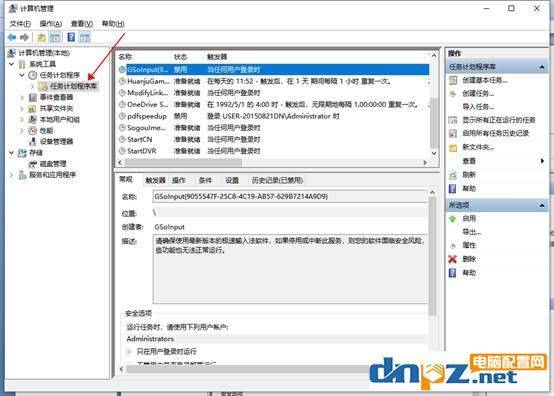This screenshot has height=396, width=554.
Task: Click the Back arrow toolbar icon
Action: [12, 37]
